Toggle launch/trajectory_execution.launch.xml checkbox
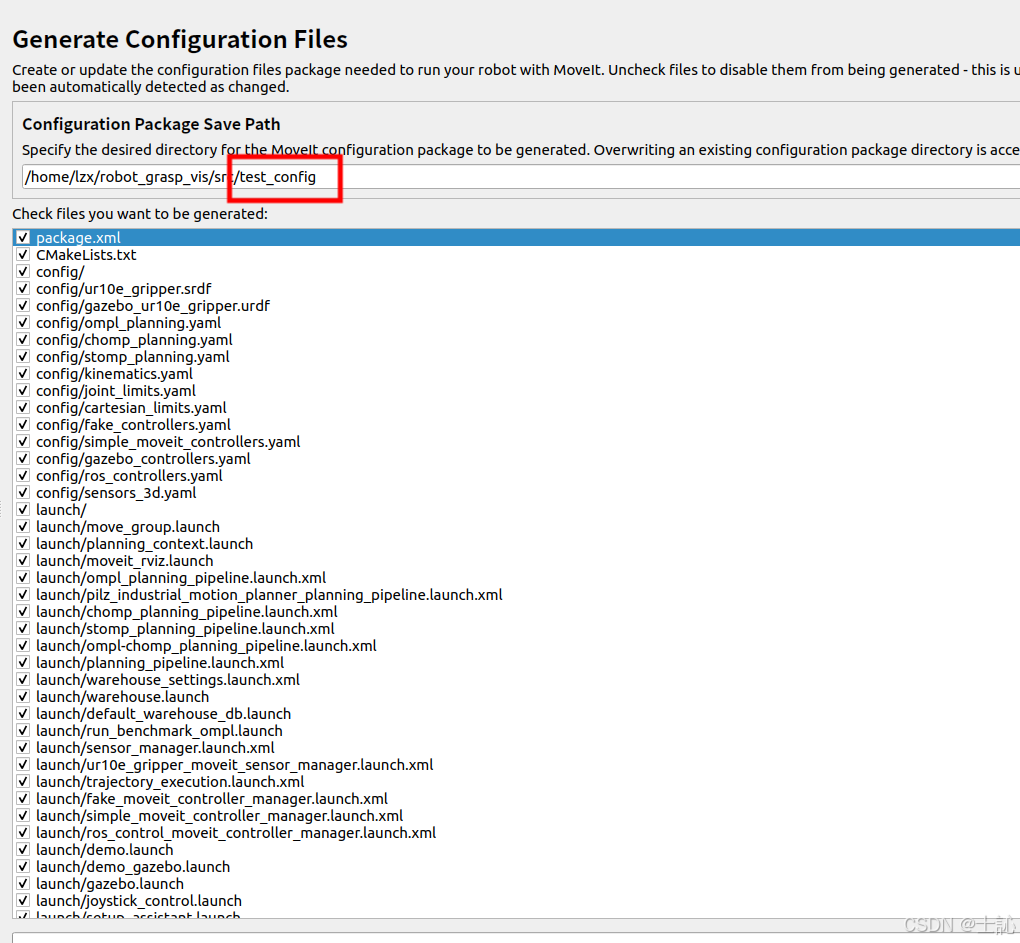 [23, 781]
